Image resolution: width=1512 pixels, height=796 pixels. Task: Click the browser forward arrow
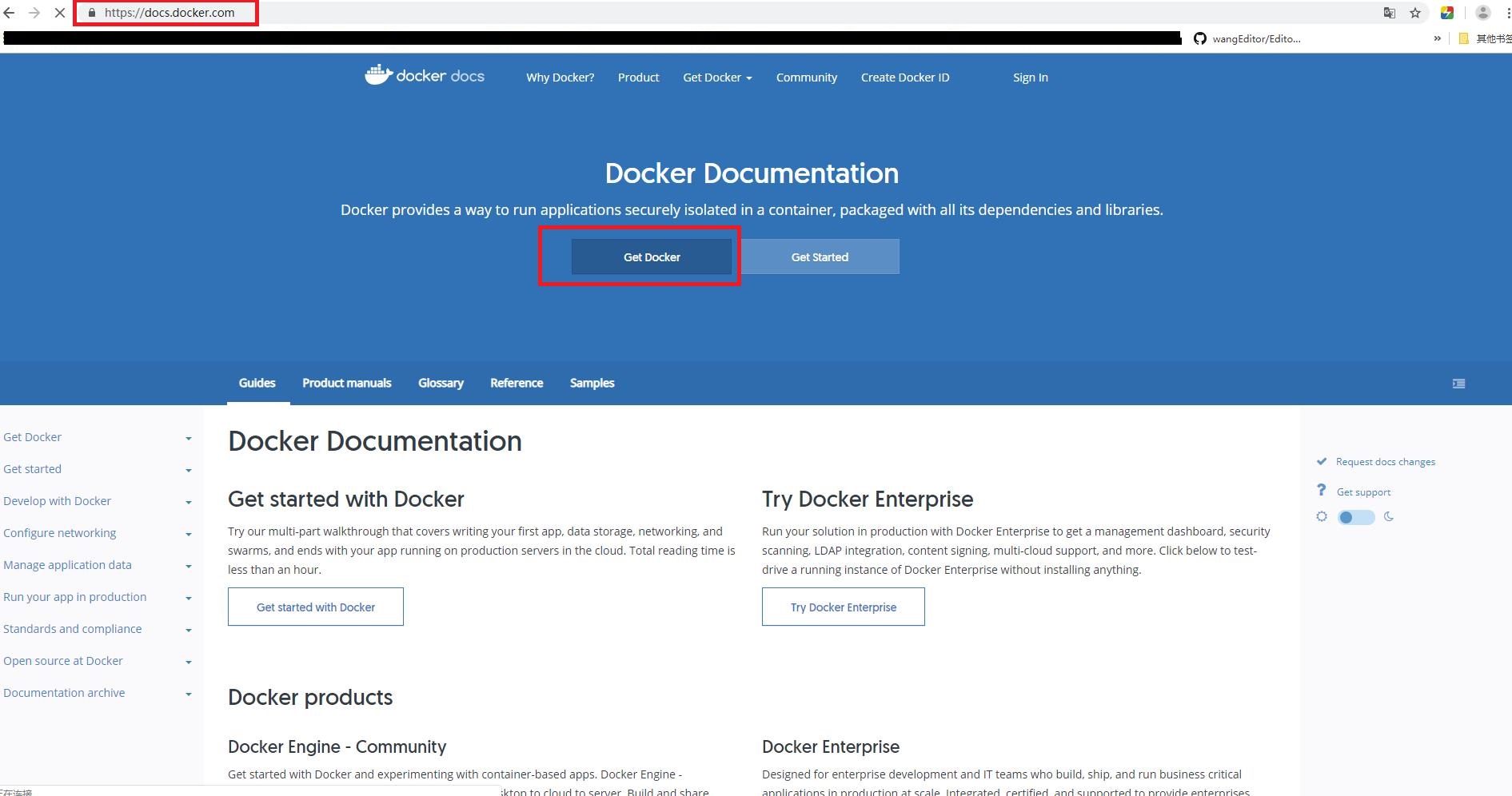[x=34, y=13]
